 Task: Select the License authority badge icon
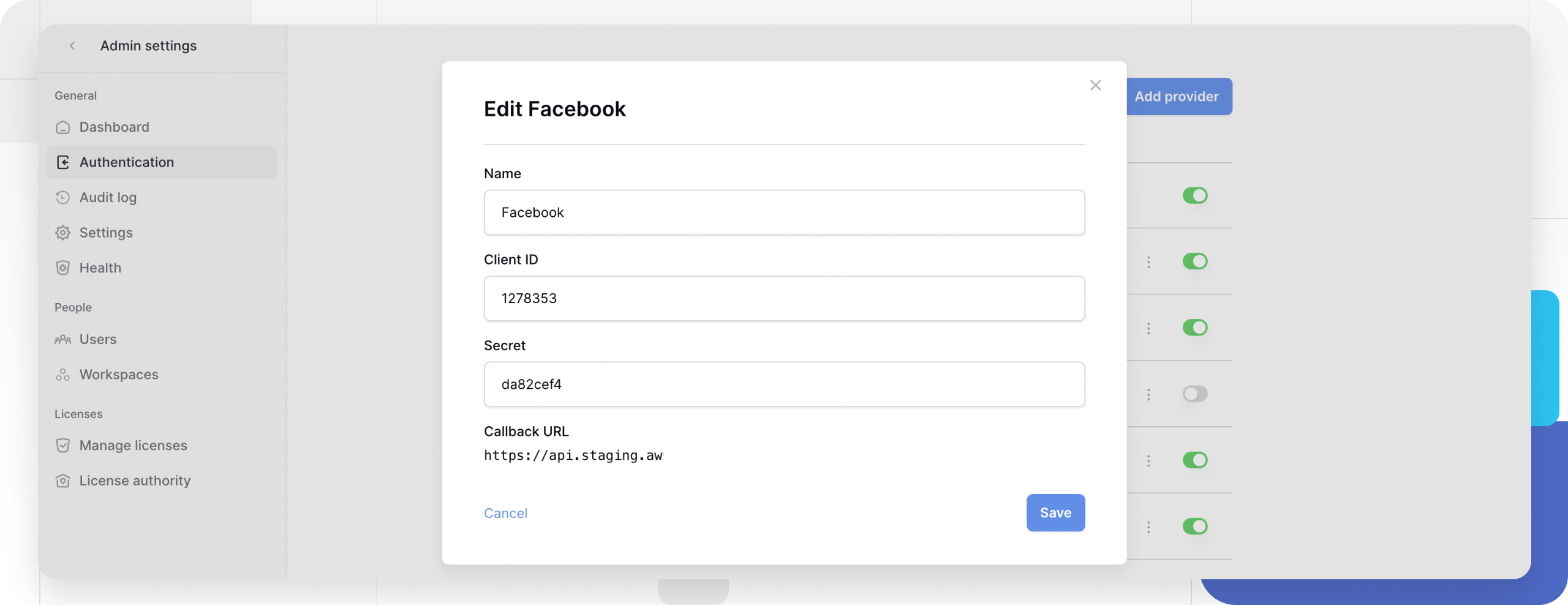(63, 481)
